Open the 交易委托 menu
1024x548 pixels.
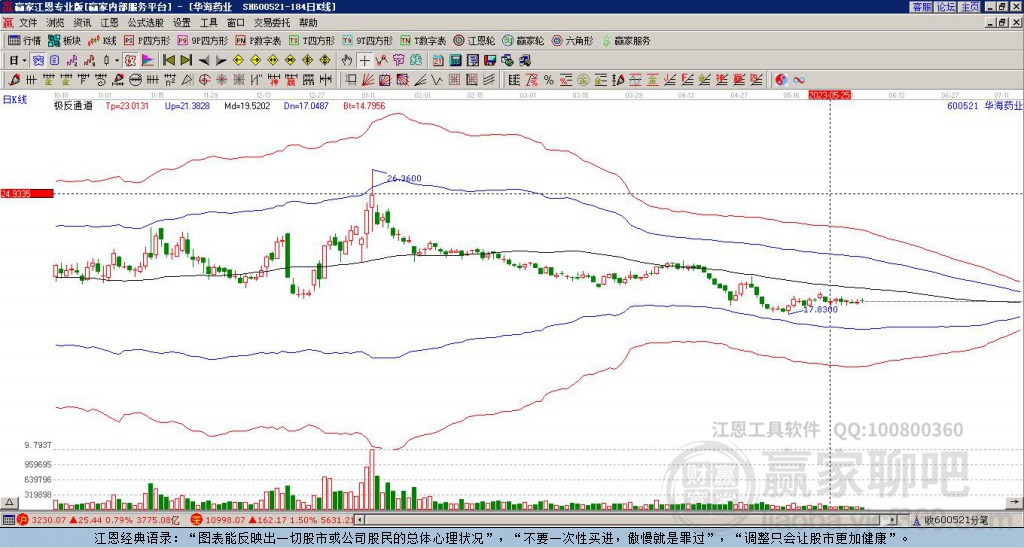(x=272, y=23)
